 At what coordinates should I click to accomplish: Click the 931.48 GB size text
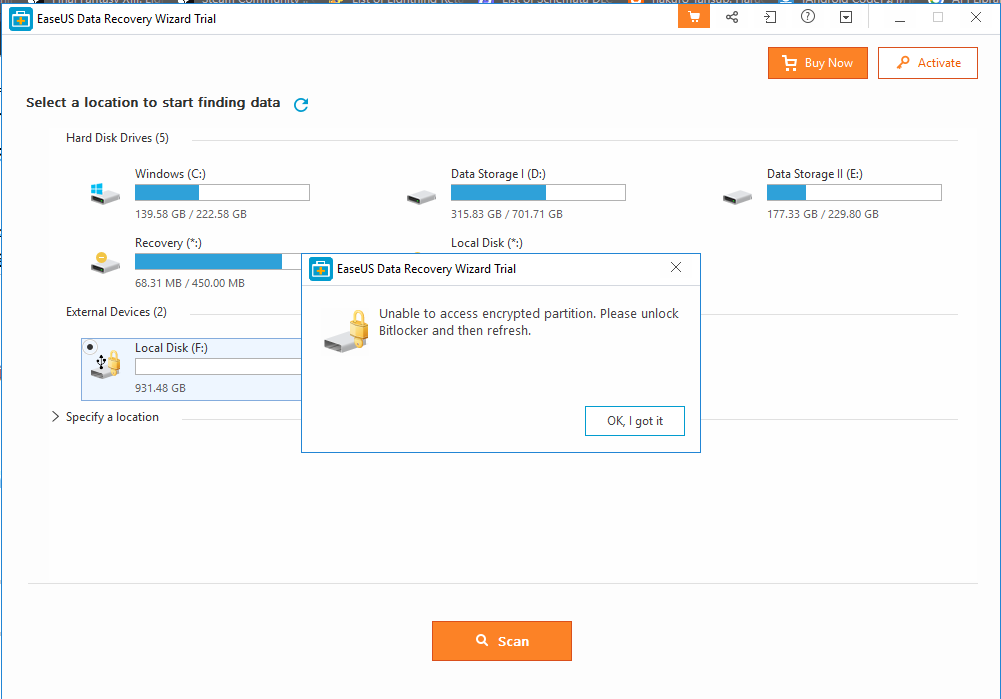point(160,388)
